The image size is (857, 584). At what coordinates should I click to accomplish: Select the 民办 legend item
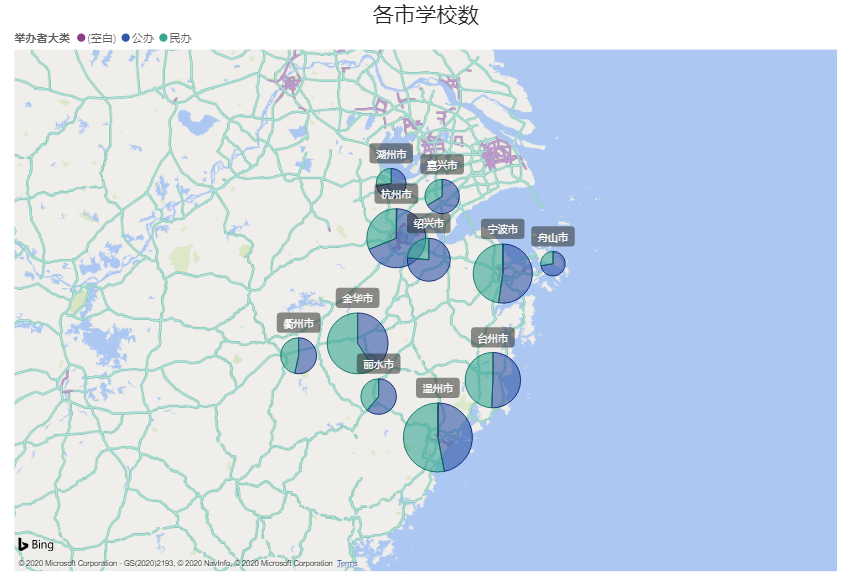click(x=174, y=38)
